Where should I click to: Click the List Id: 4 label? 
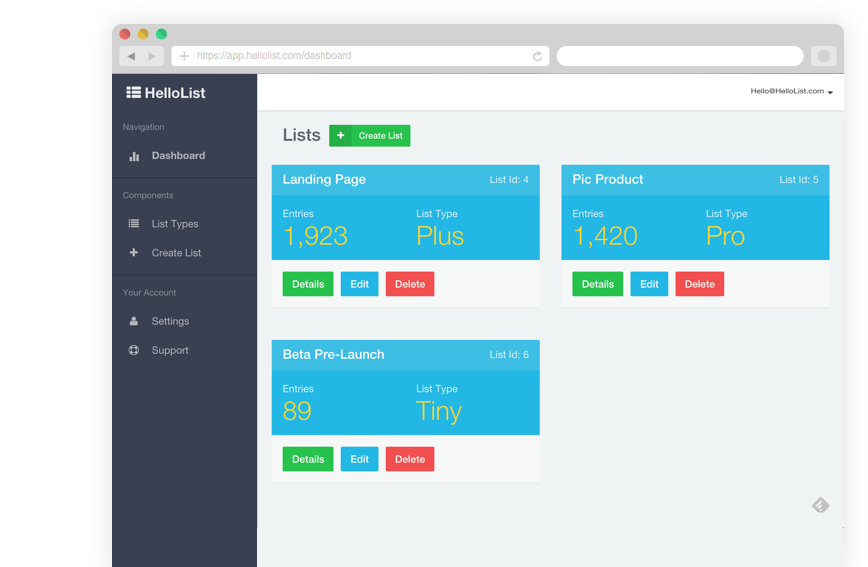[x=509, y=179]
